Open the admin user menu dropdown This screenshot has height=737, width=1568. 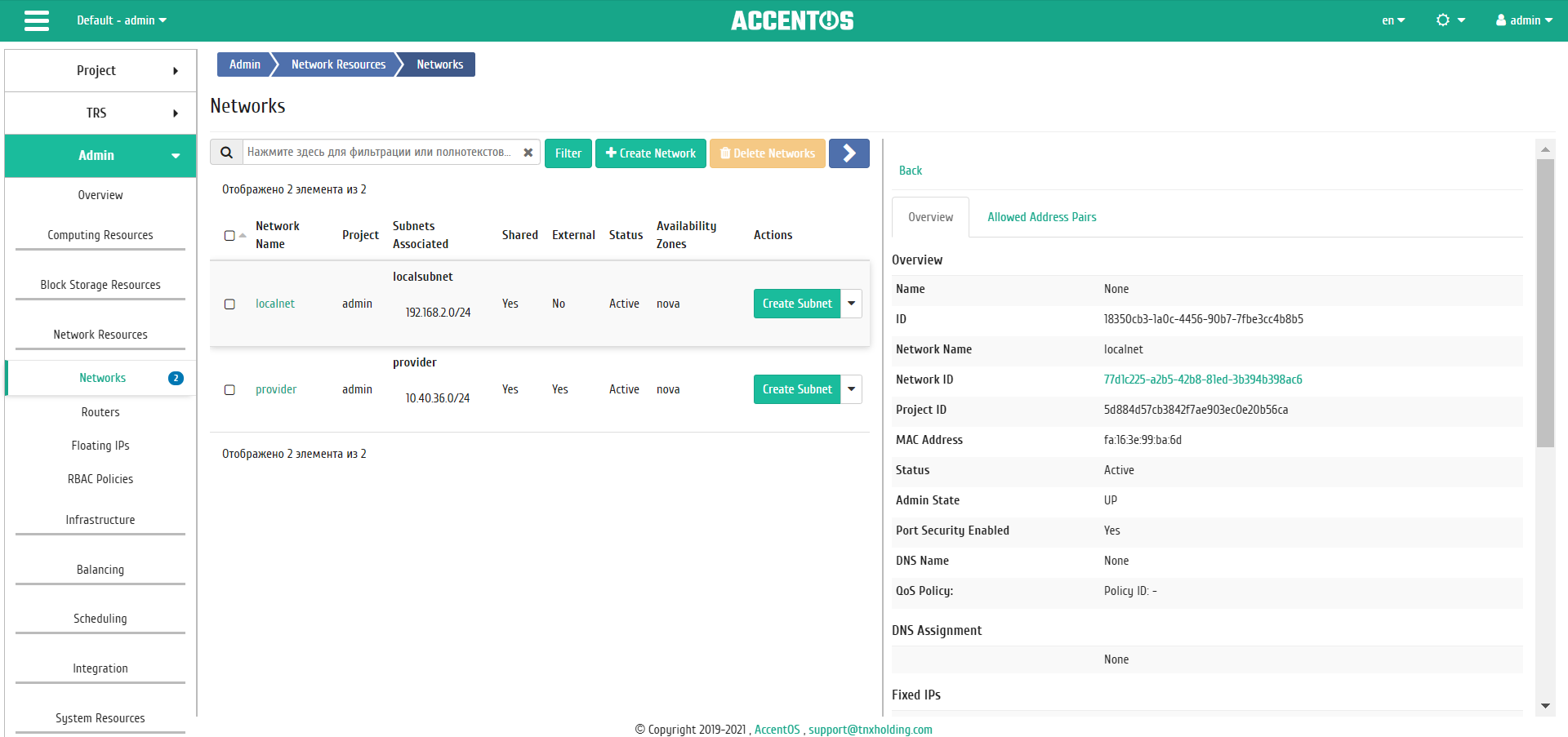pyautogui.click(x=1524, y=20)
